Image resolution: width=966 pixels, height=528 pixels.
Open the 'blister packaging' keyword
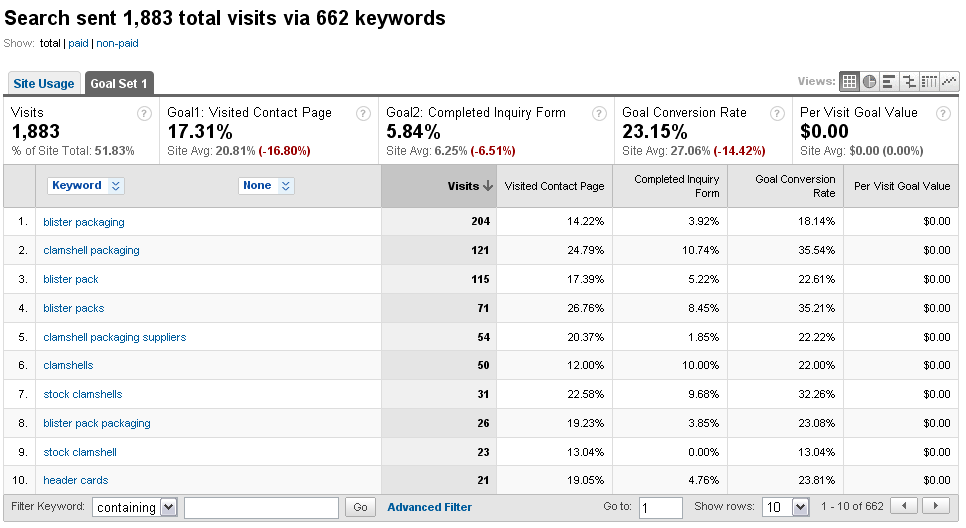coord(84,222)
